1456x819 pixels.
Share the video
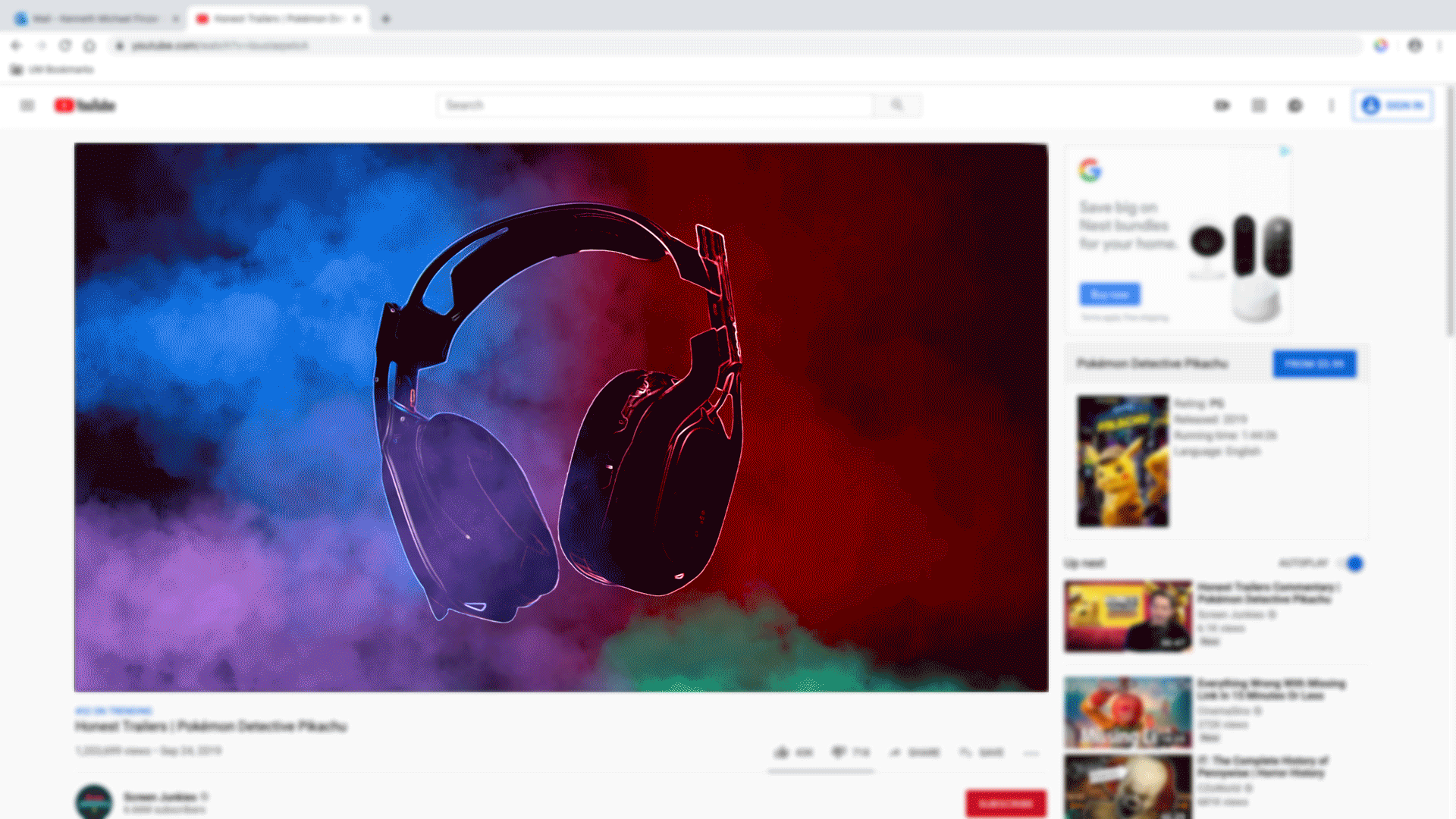915,752
